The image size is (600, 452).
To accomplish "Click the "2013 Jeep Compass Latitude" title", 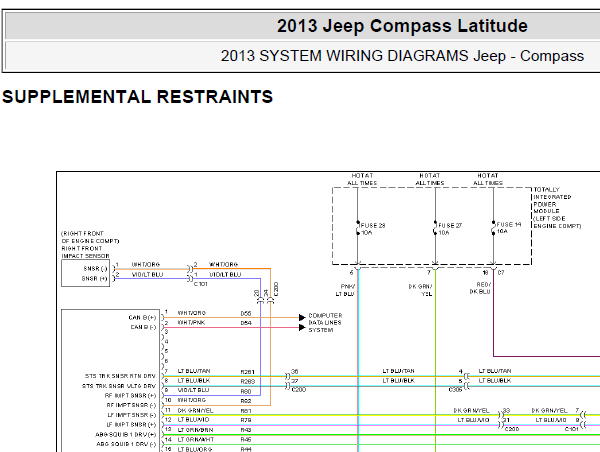I will [x=402, y=26].
